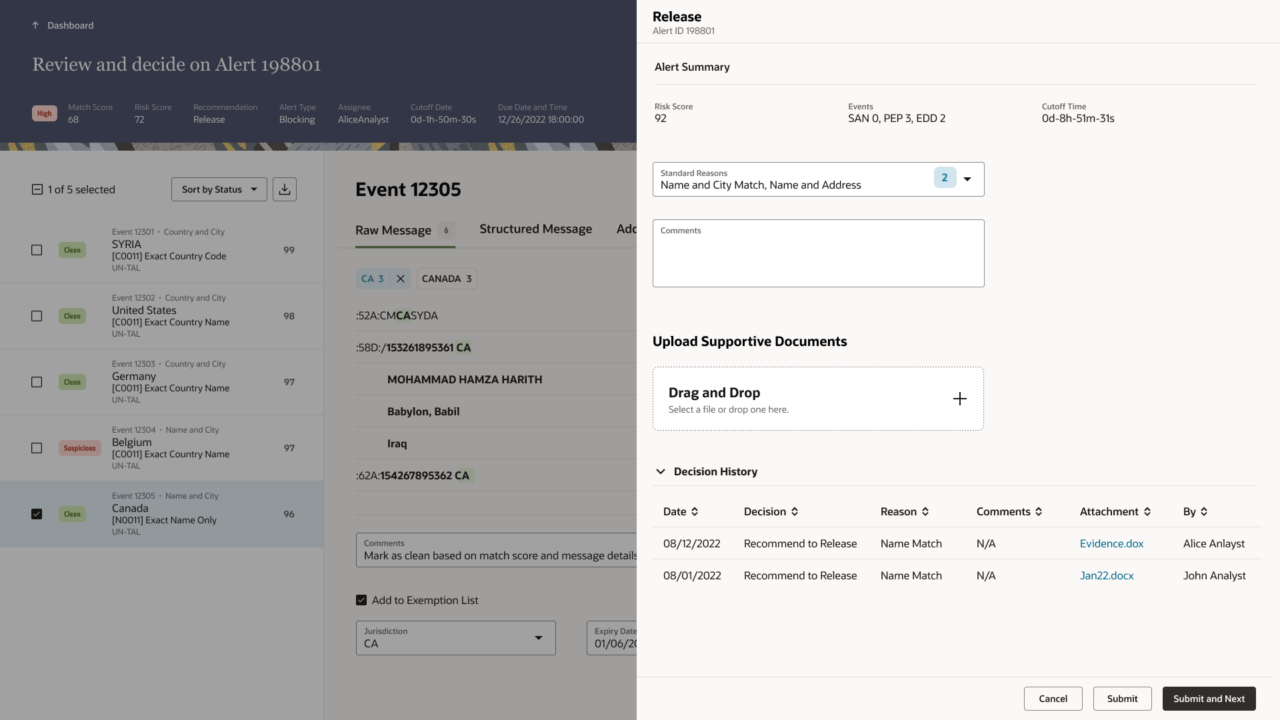
Task: Click the download icon beside Sort by Status
Action: (x=285, y=189)
